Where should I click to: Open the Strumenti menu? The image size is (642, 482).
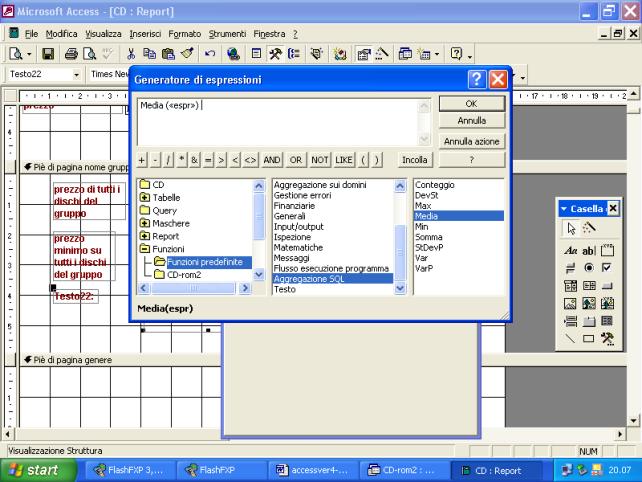pyautogui.click(x=227, y=34)
